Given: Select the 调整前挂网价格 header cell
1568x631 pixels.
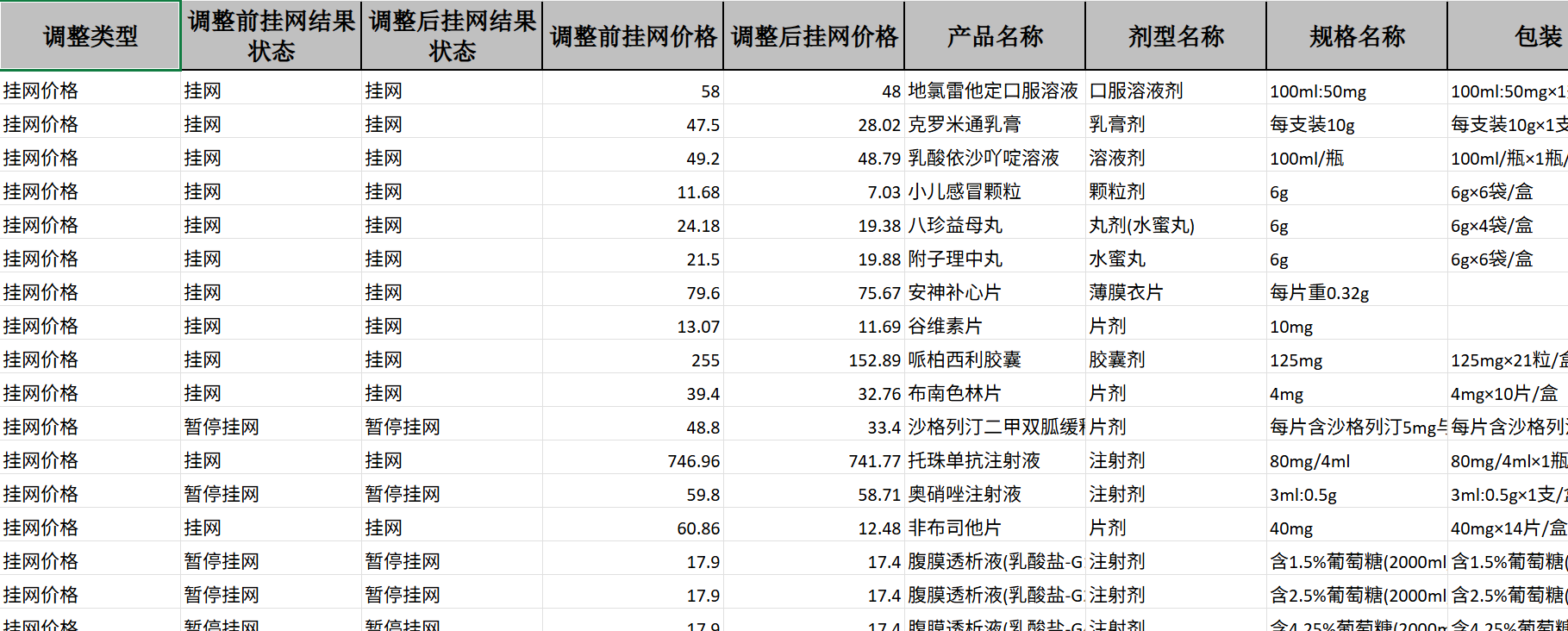Looking at the screenshot, I should (634, 36).
